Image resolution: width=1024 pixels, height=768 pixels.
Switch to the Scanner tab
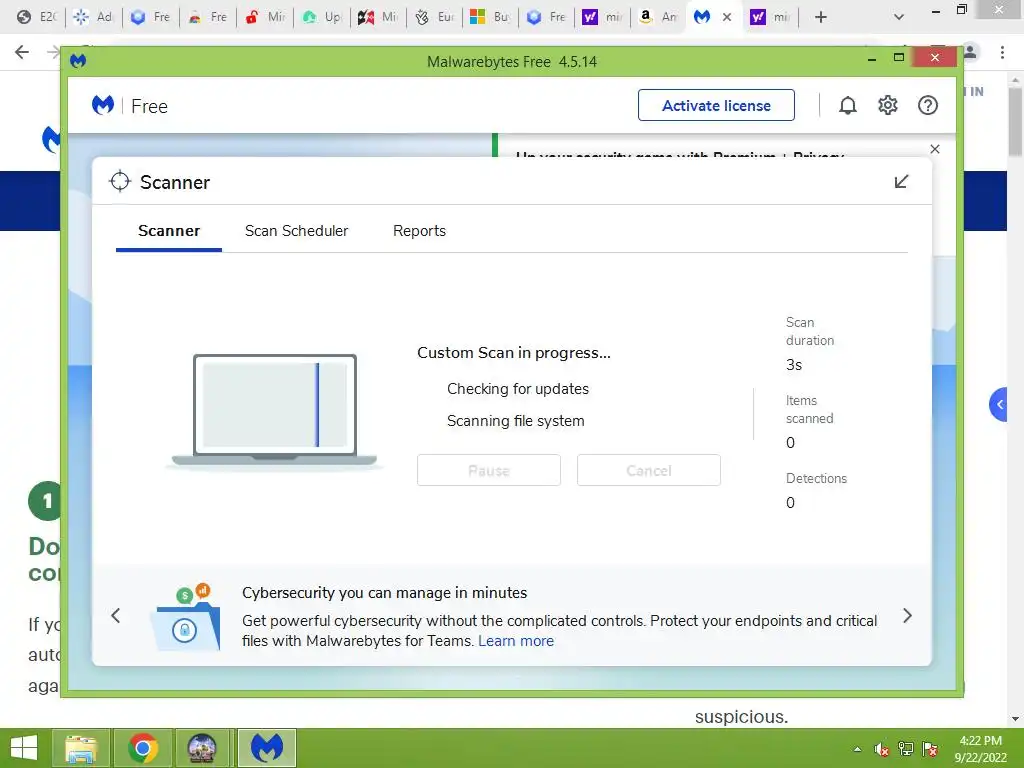point(168,231)
